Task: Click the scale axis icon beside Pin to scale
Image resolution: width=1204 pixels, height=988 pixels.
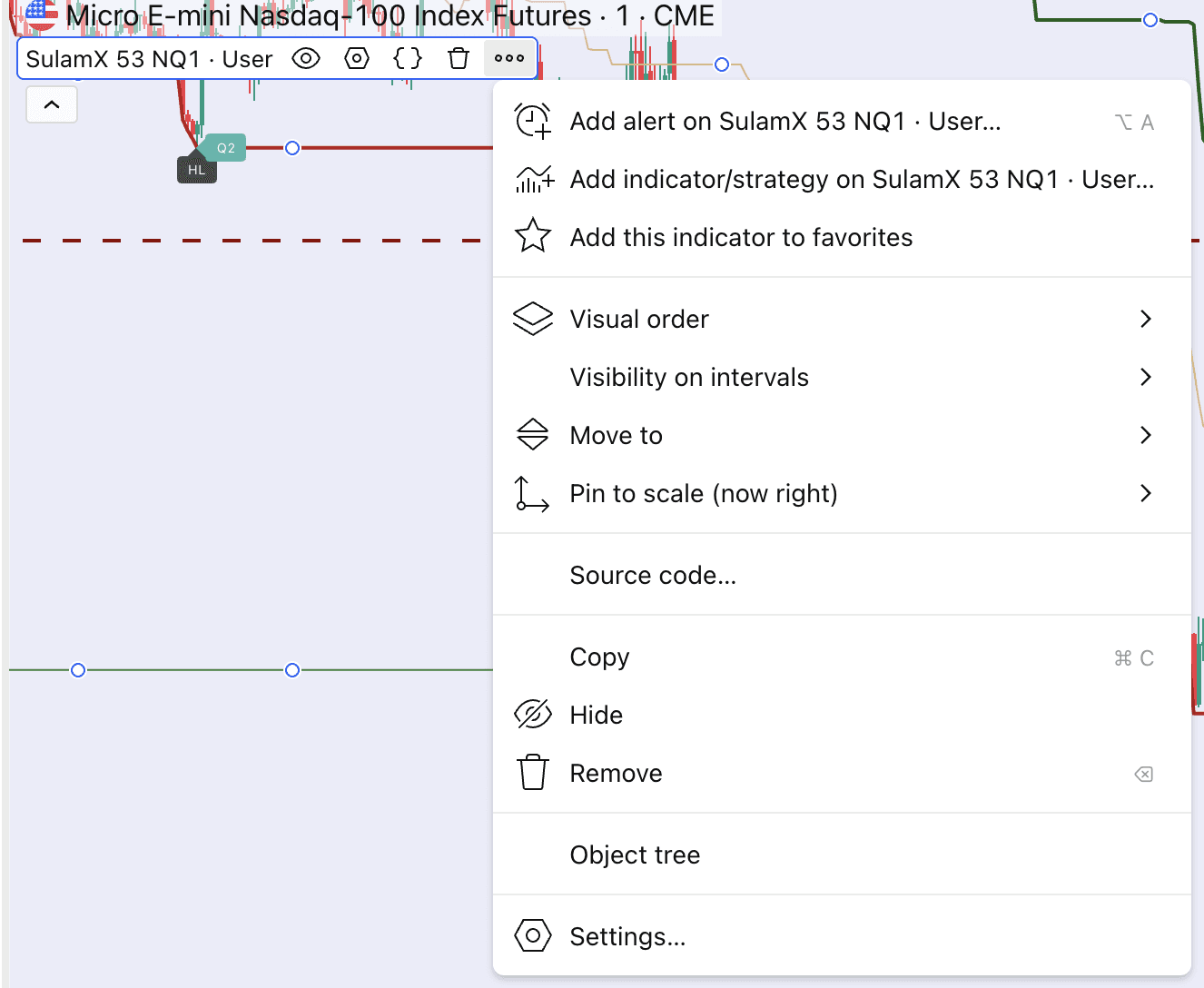Action: coord(532,494)
